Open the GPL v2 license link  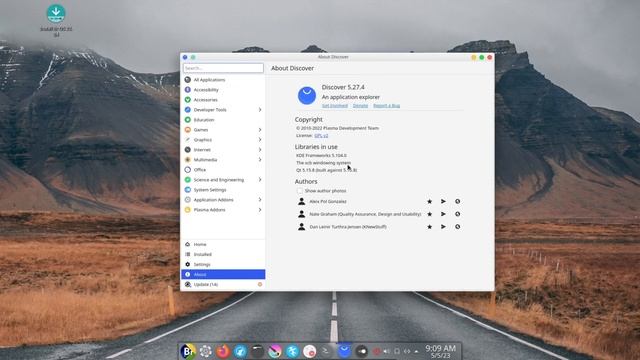[x=321, y=136]
